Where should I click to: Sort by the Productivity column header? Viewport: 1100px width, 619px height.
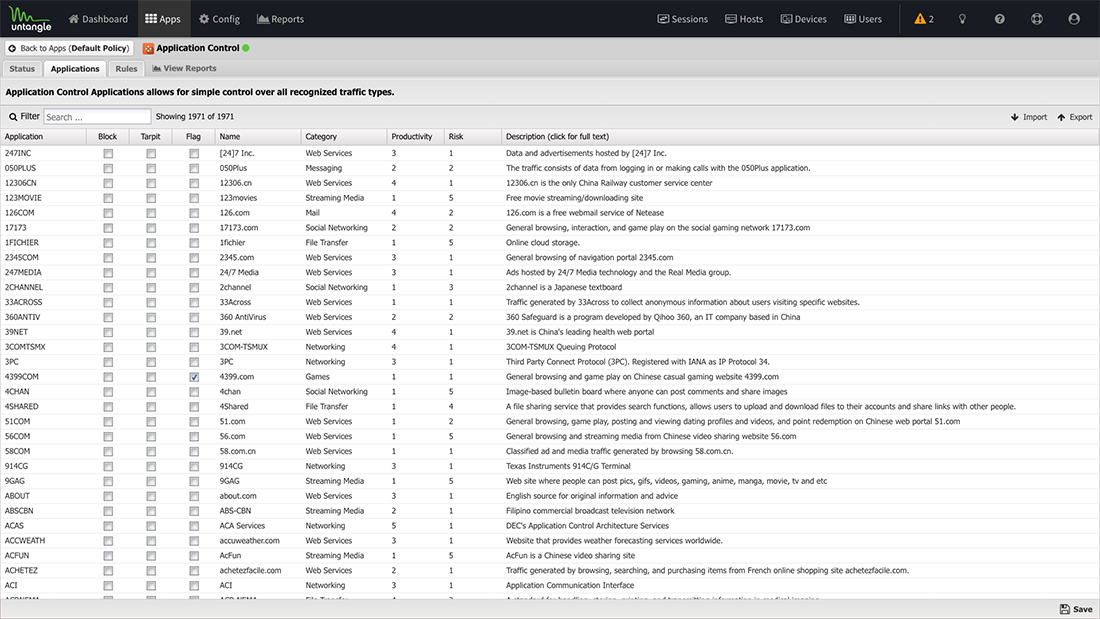click(416, 137)
